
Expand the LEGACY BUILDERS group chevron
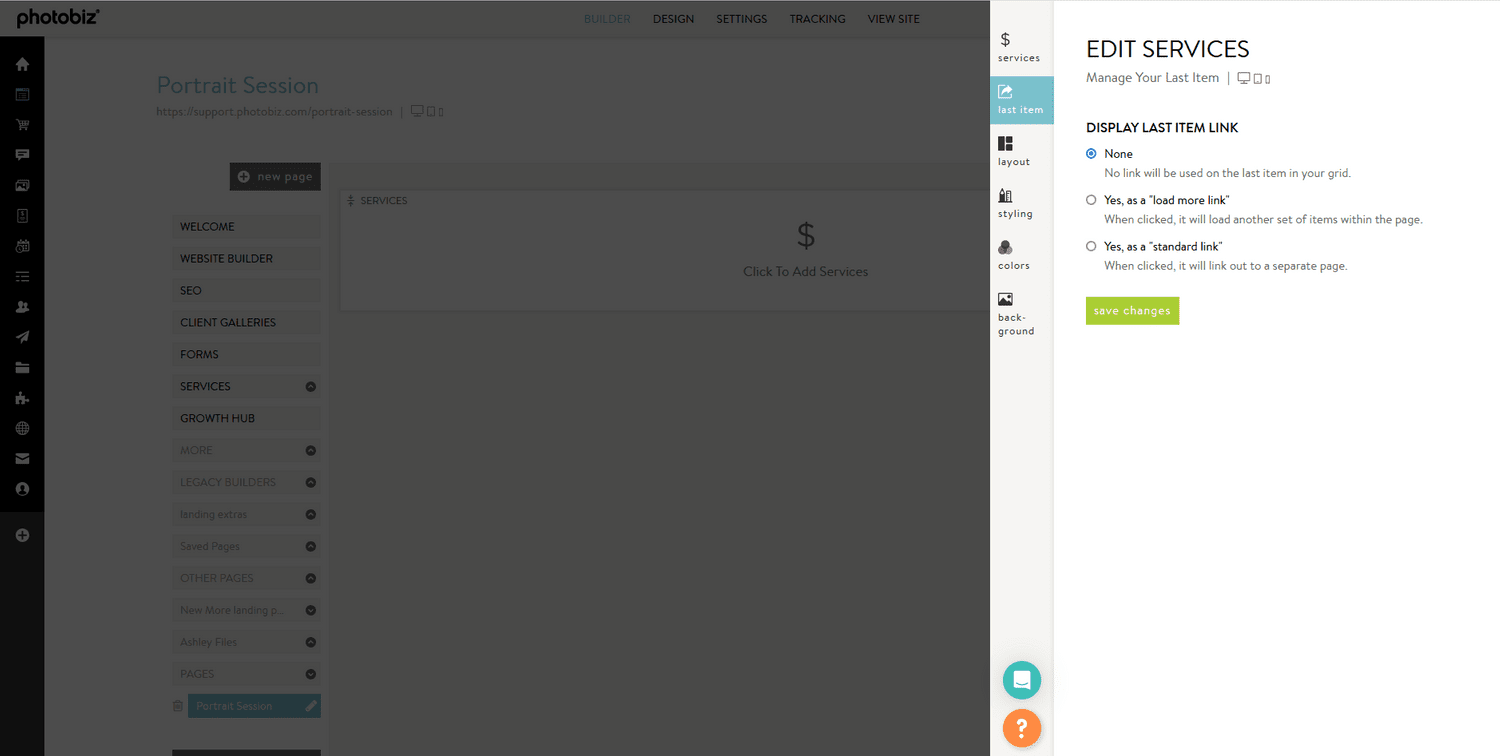[310, 483]
